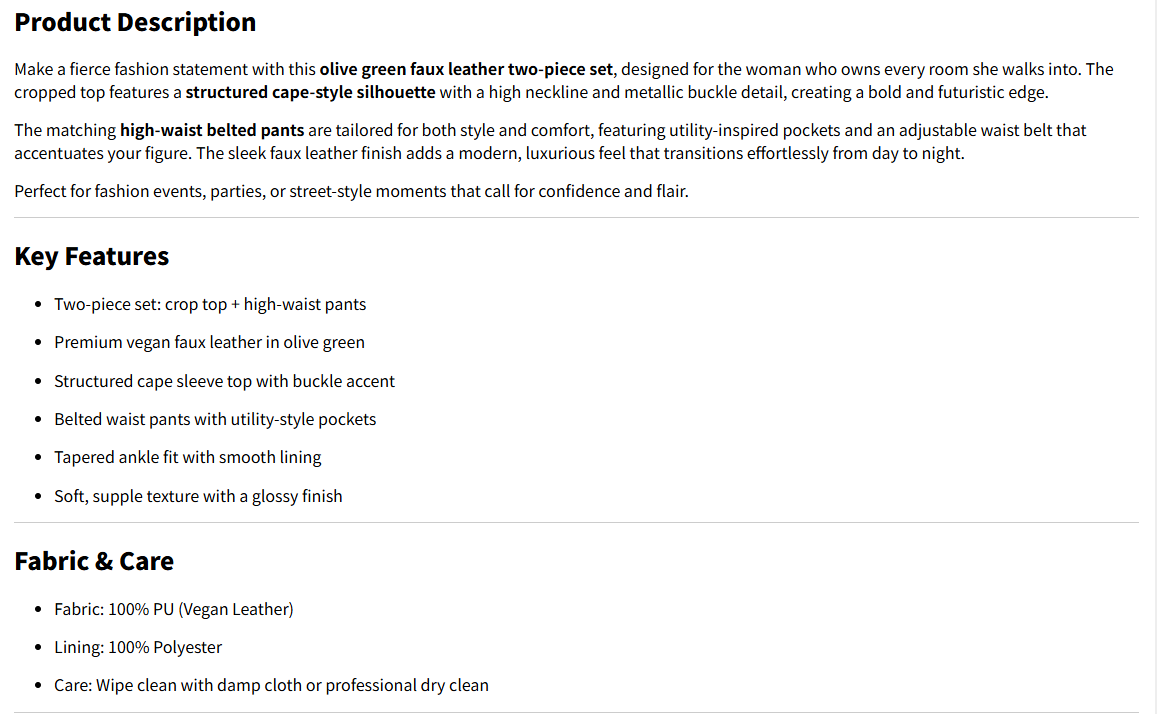
Task: Click the Product Description heading
Action: tap(135, 22)
